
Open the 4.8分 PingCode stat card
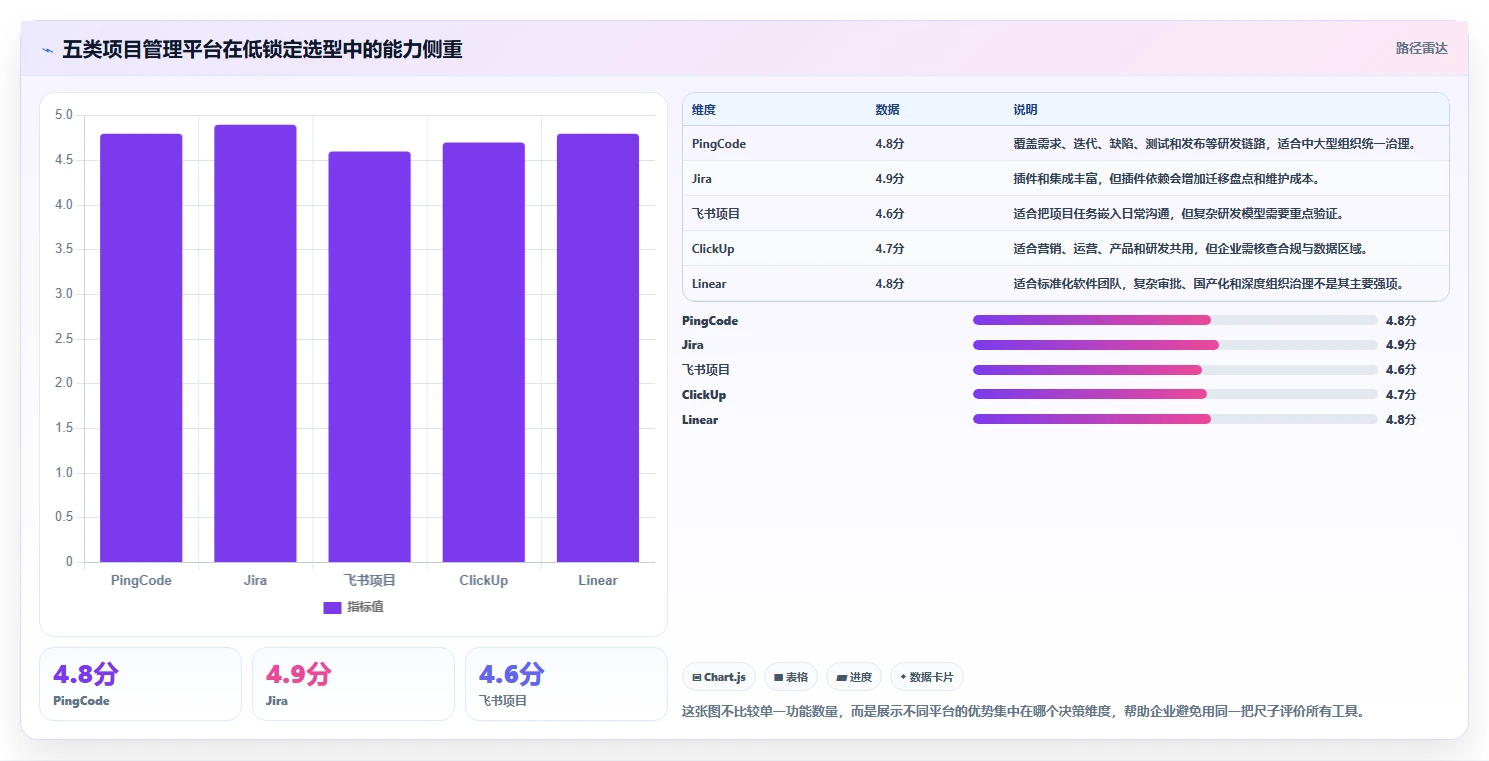click(141, 684)
